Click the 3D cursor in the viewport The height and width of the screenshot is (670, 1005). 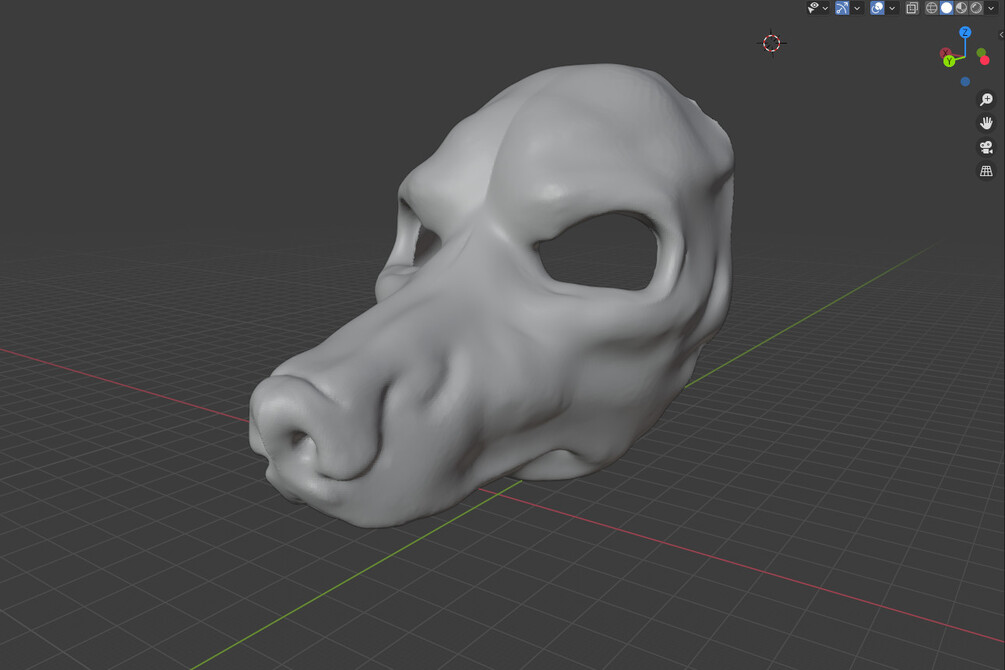[772, 43]
